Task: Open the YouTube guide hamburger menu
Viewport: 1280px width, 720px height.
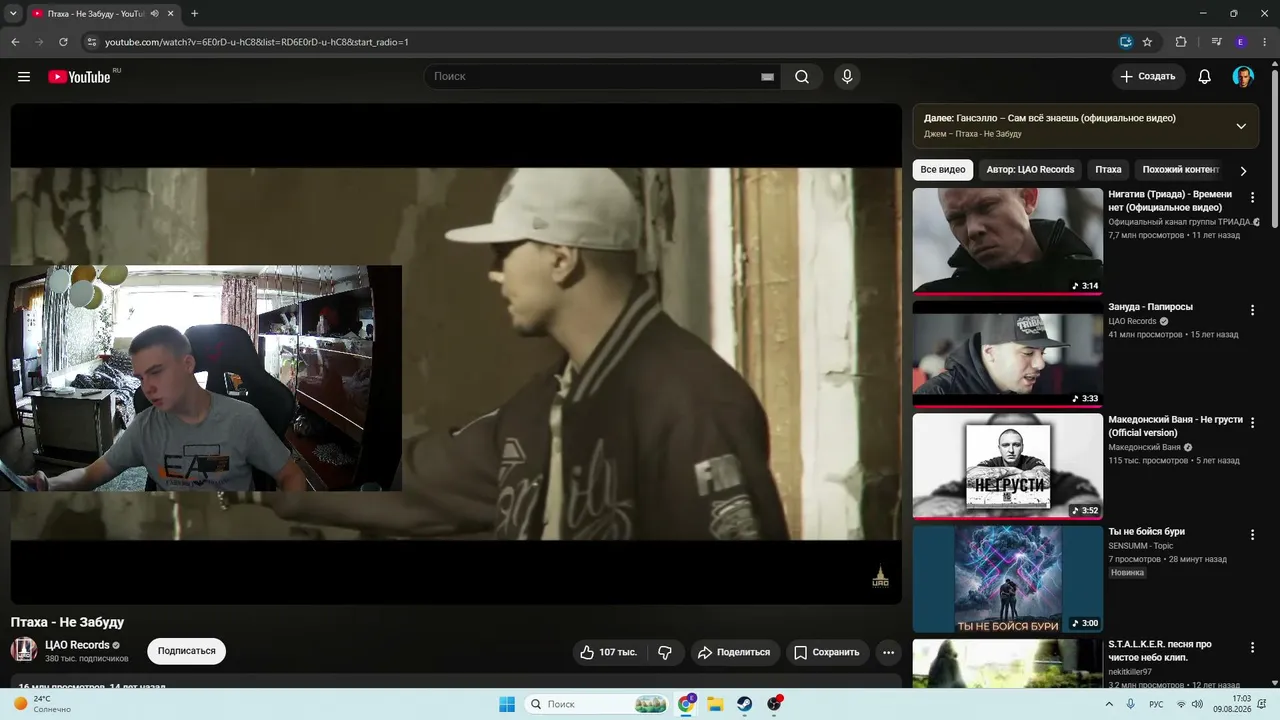Action: pyautogui.click(x=24, y=77)
